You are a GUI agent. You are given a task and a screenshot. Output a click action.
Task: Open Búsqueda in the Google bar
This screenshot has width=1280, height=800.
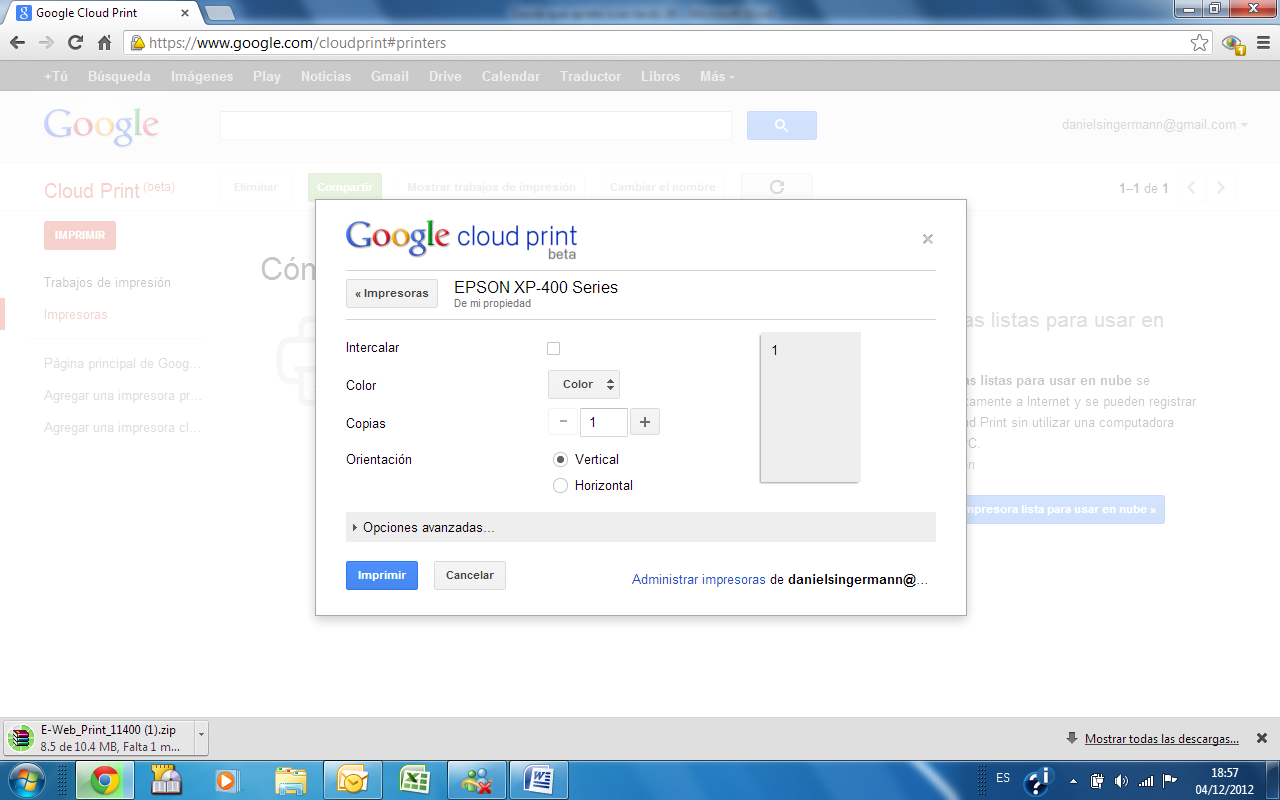point(119,76)
